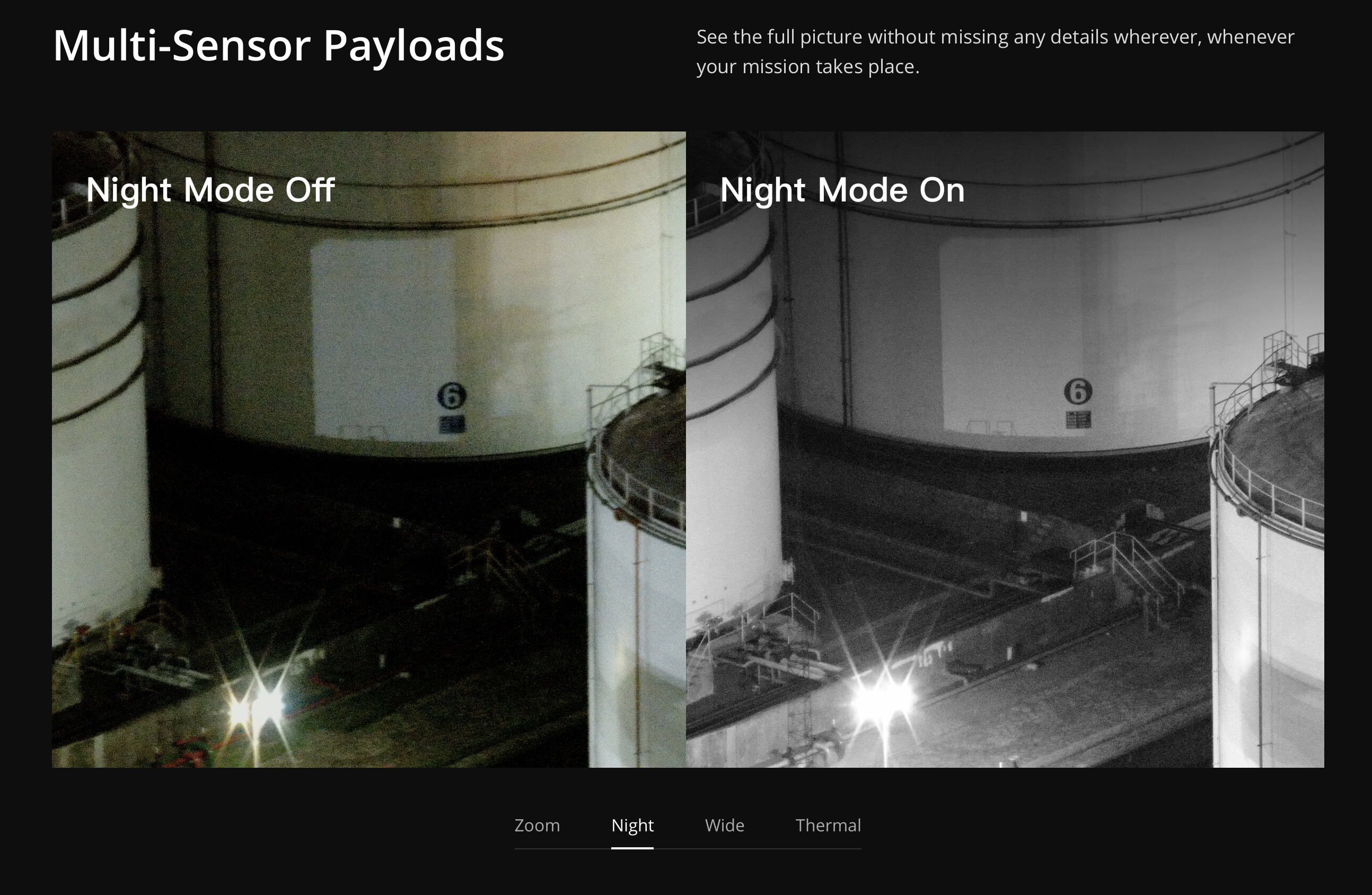Click the circled 6 marking in grayscale image
The height and width of the screenshot is (895, 1372).
tap(1077, 391)
